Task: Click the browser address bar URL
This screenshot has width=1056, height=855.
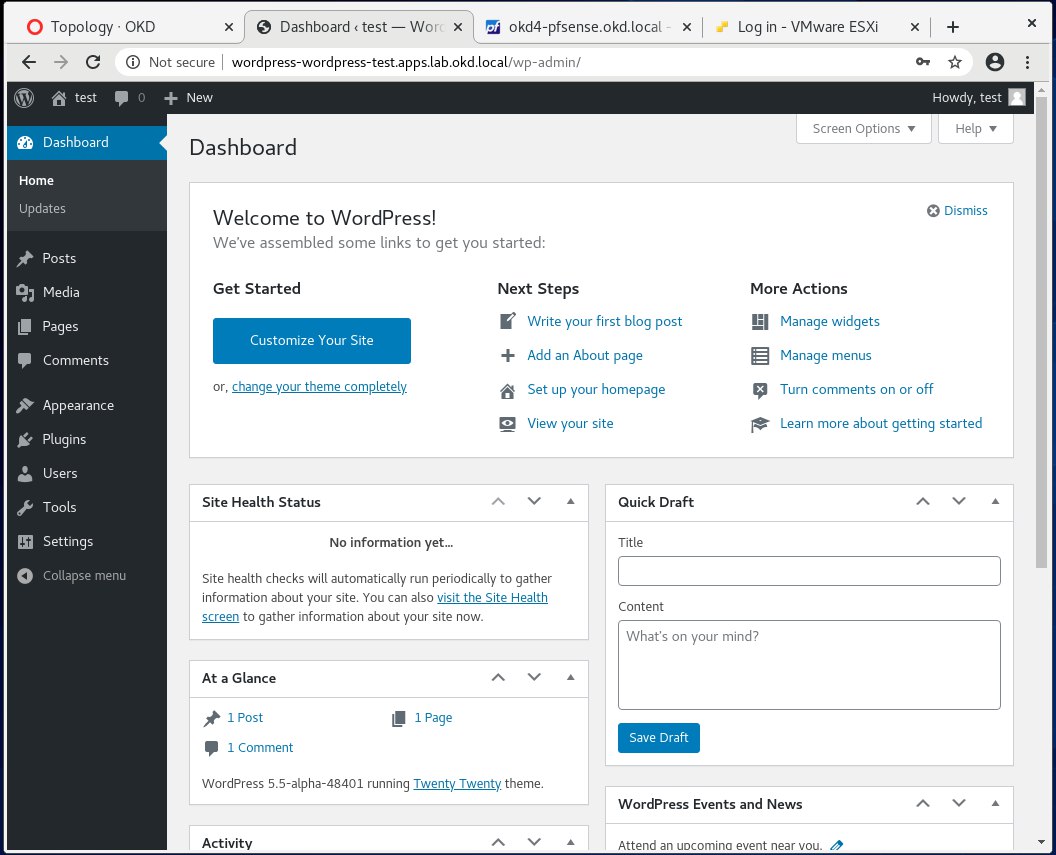Action: [405, 62]
